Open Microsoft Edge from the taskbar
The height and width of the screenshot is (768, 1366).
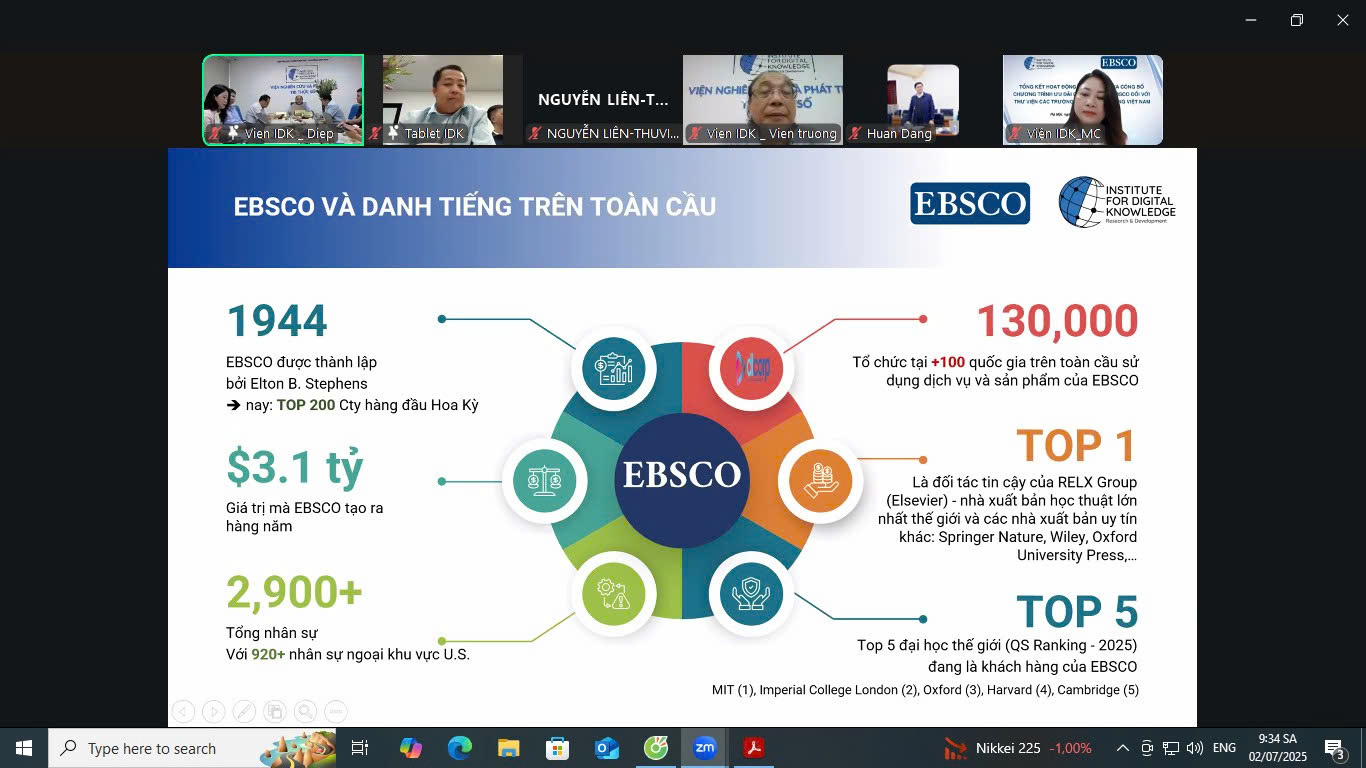point(460,748)
